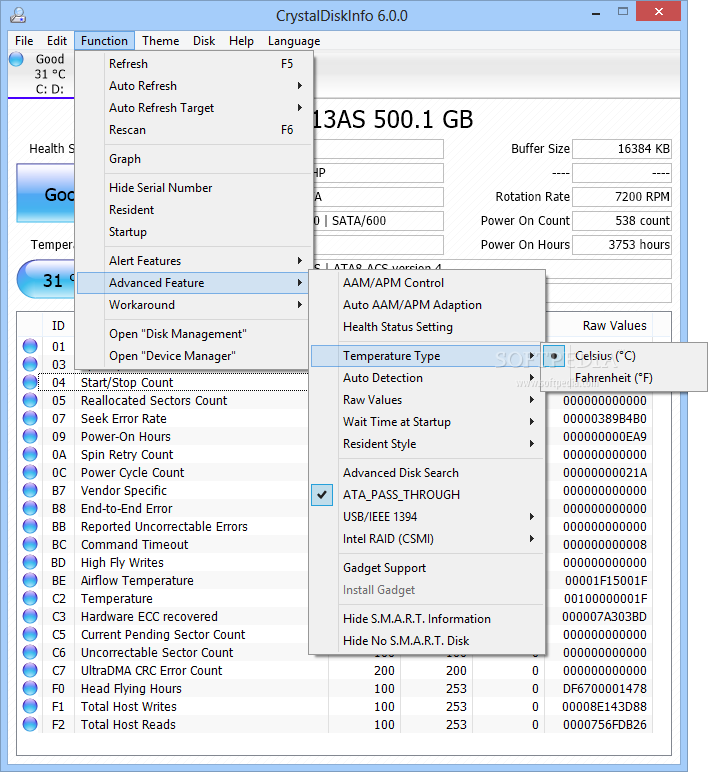Click status orb for C2 Temperature row
The width and height of the screenshot is (708, 772).
tap(30, 598)
